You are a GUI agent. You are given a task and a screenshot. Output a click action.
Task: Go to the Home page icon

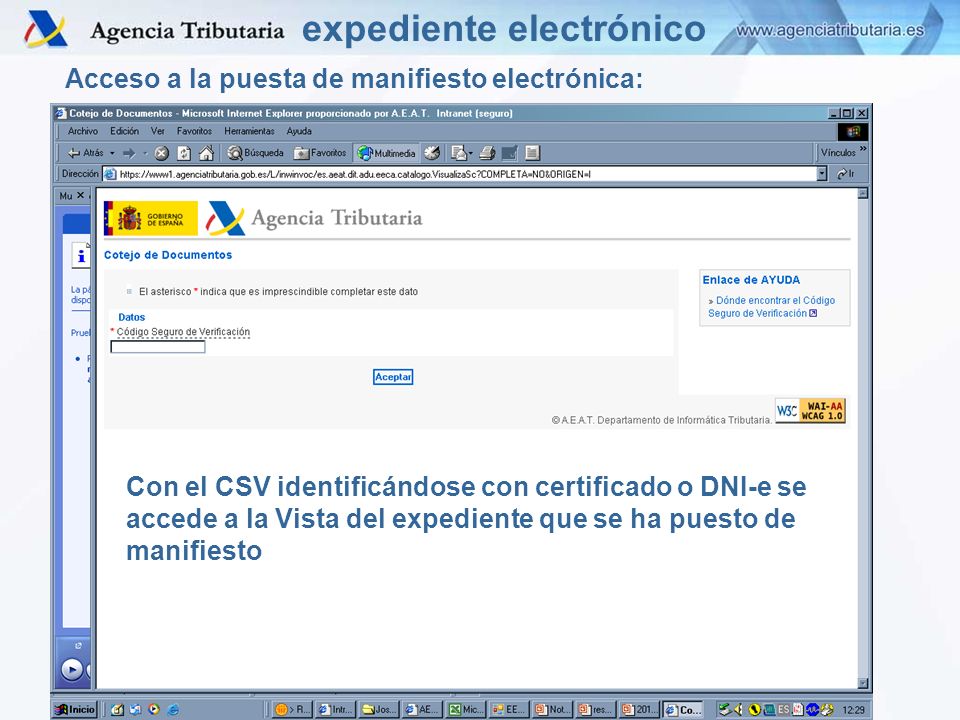point(206,153)
